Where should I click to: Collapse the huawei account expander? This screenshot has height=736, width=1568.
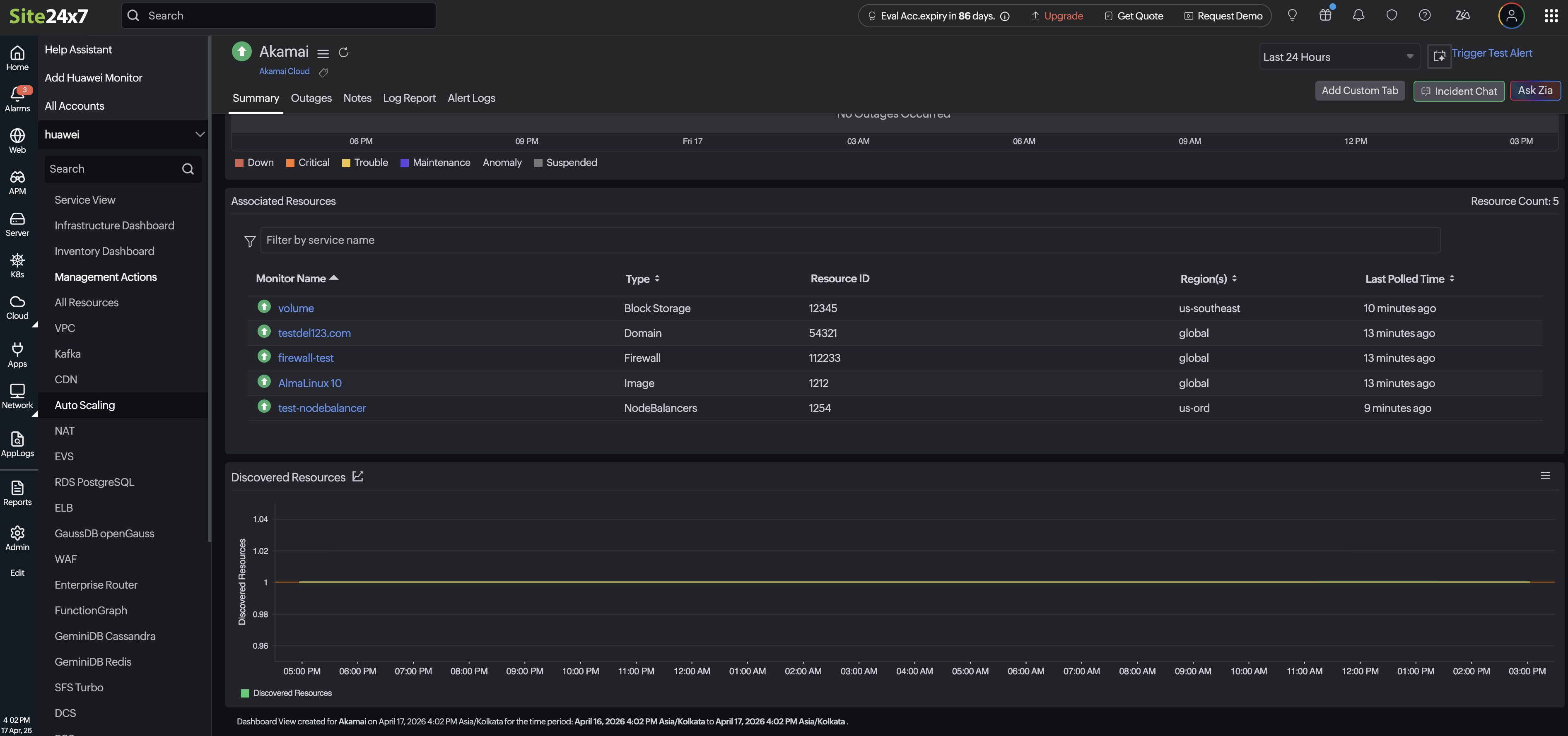[x=200, y=135]
